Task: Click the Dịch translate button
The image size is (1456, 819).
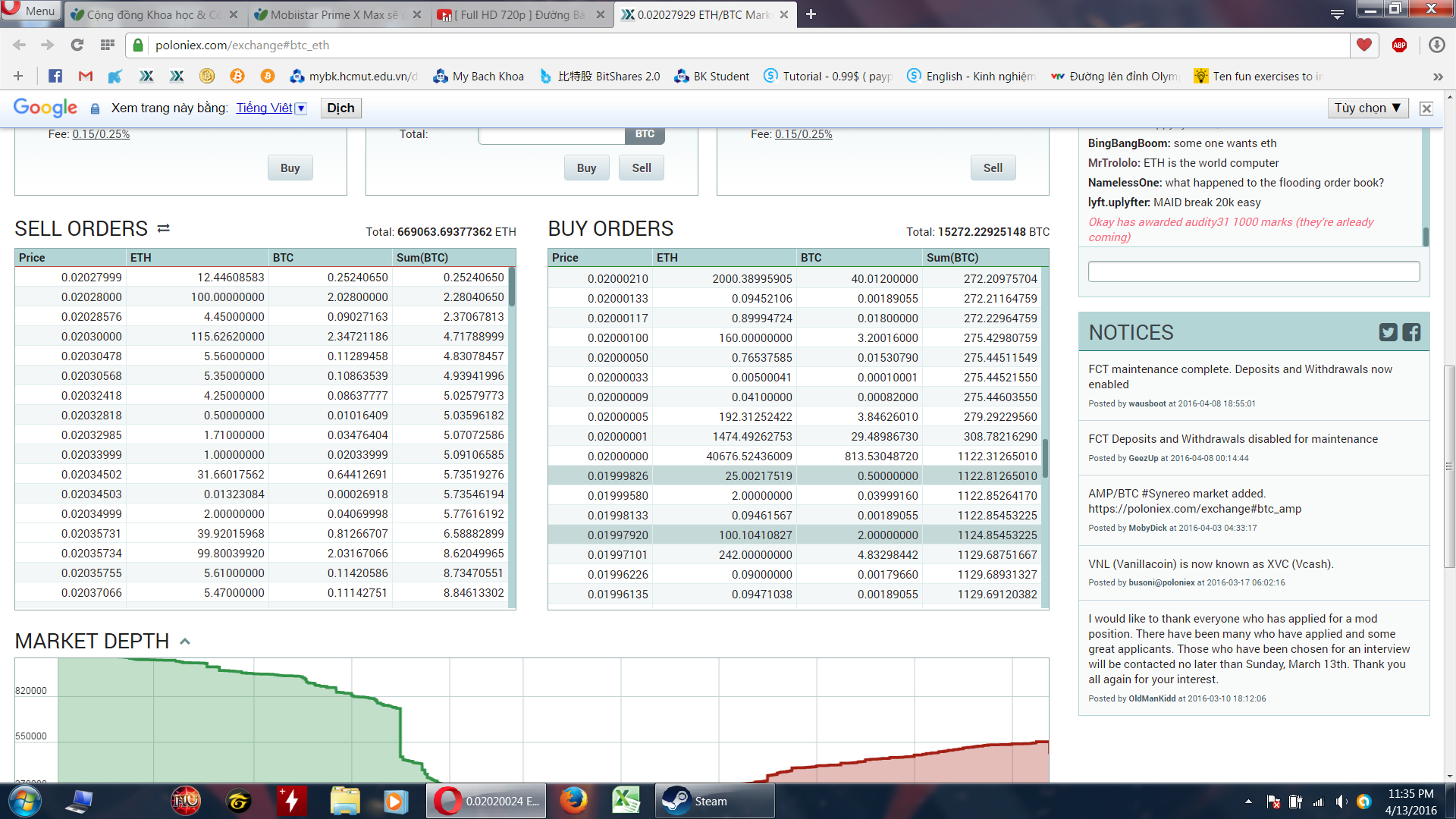Action: (340, 108)
